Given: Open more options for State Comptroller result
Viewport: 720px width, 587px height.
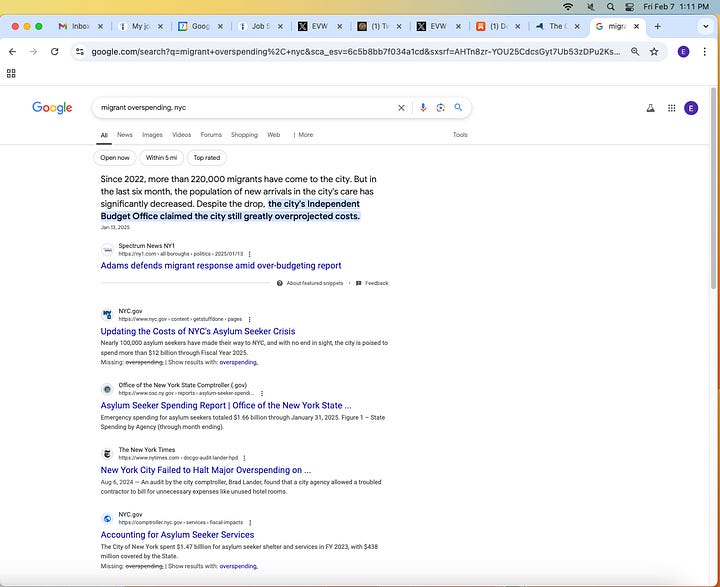Looking at the screenshot, I should (262, 393).
